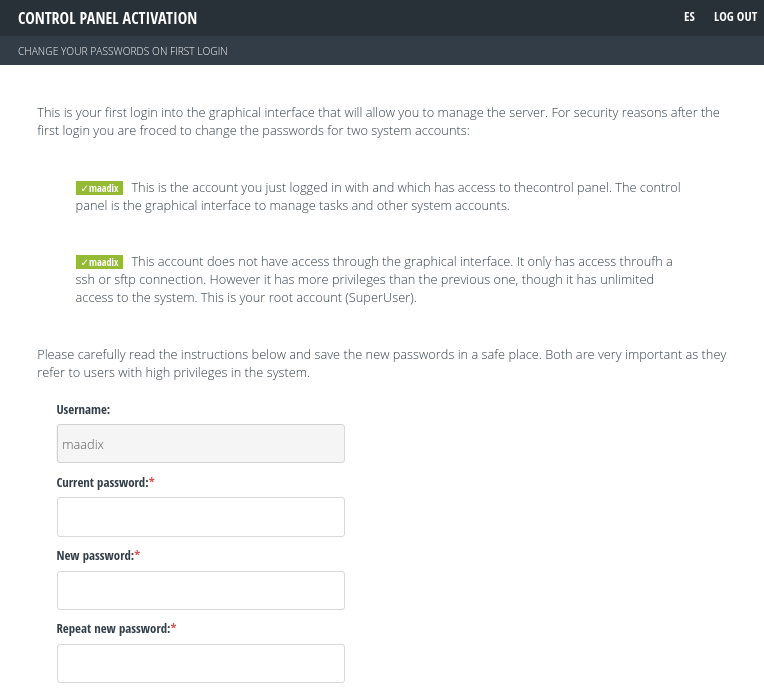Click the Current password label
This screenshot has height=692, width=764.
coord(102,483)
